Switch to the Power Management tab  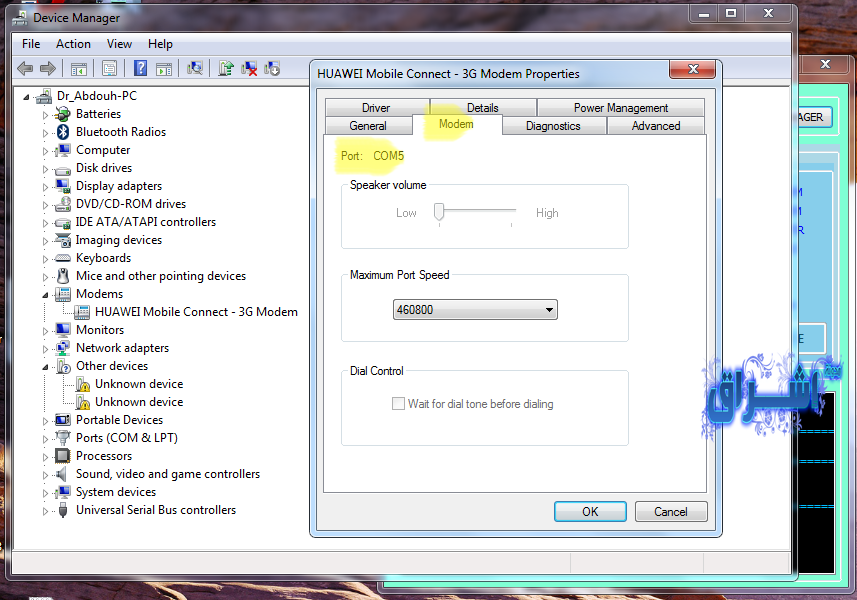[x=621, y=108]
